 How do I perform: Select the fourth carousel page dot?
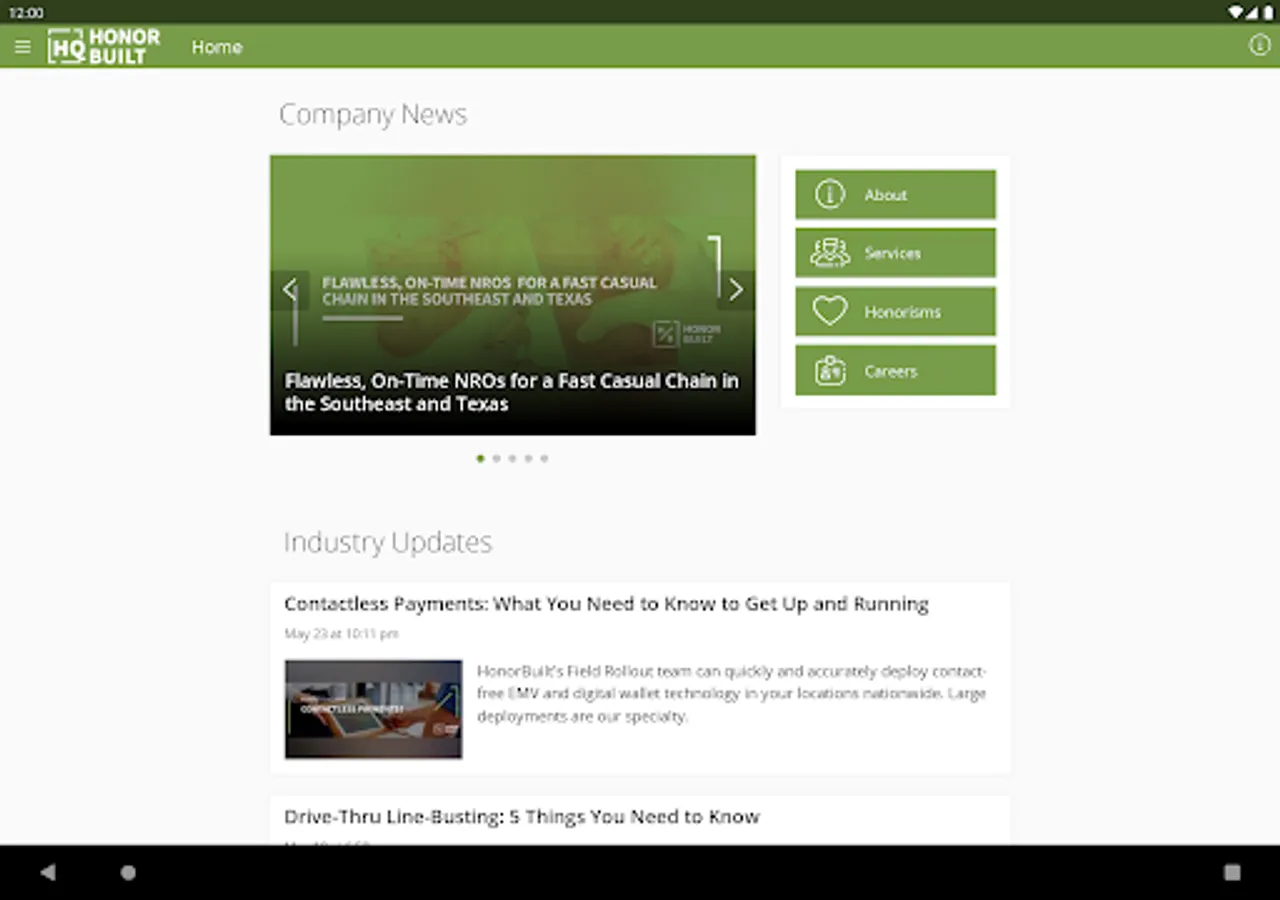tap(528, 458)
